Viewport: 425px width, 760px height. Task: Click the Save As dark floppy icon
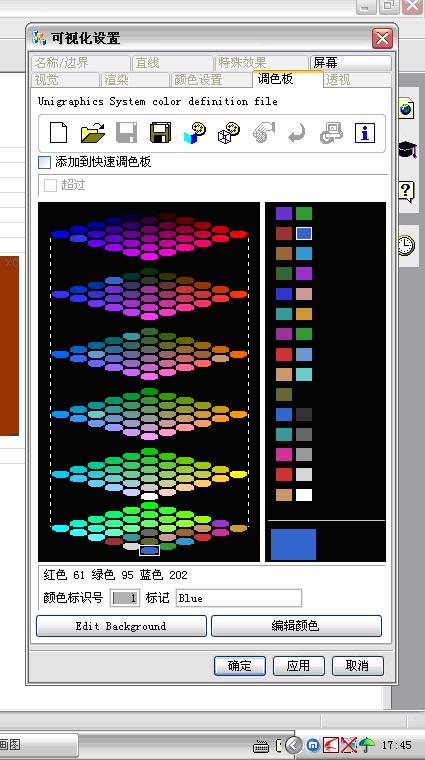(160, 132)
